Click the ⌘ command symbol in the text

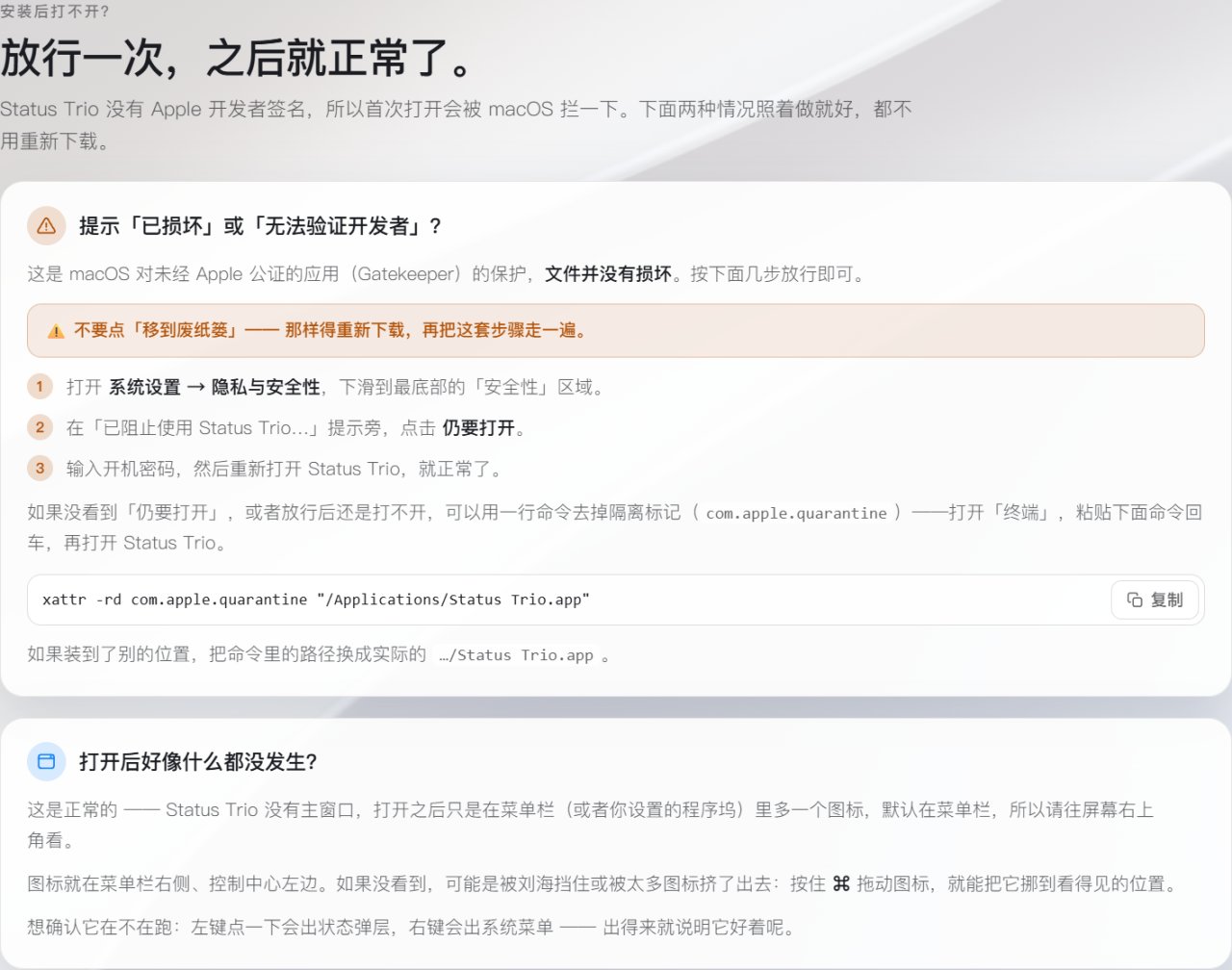pos(841,883)
